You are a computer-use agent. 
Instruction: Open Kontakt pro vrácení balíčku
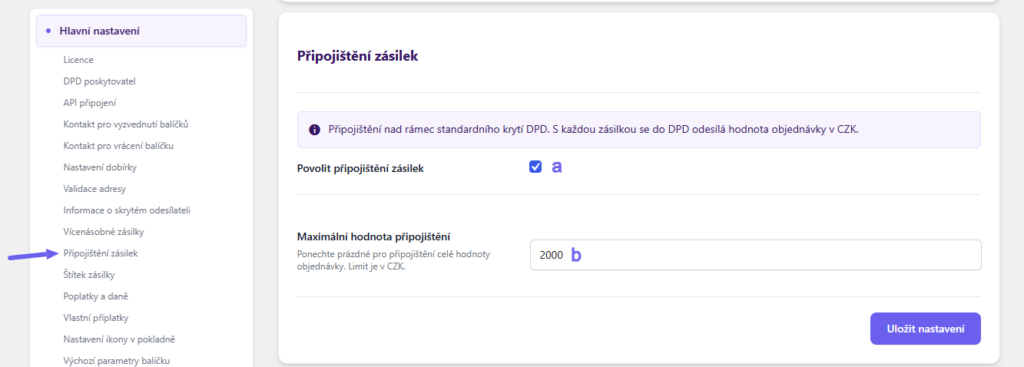118,146
